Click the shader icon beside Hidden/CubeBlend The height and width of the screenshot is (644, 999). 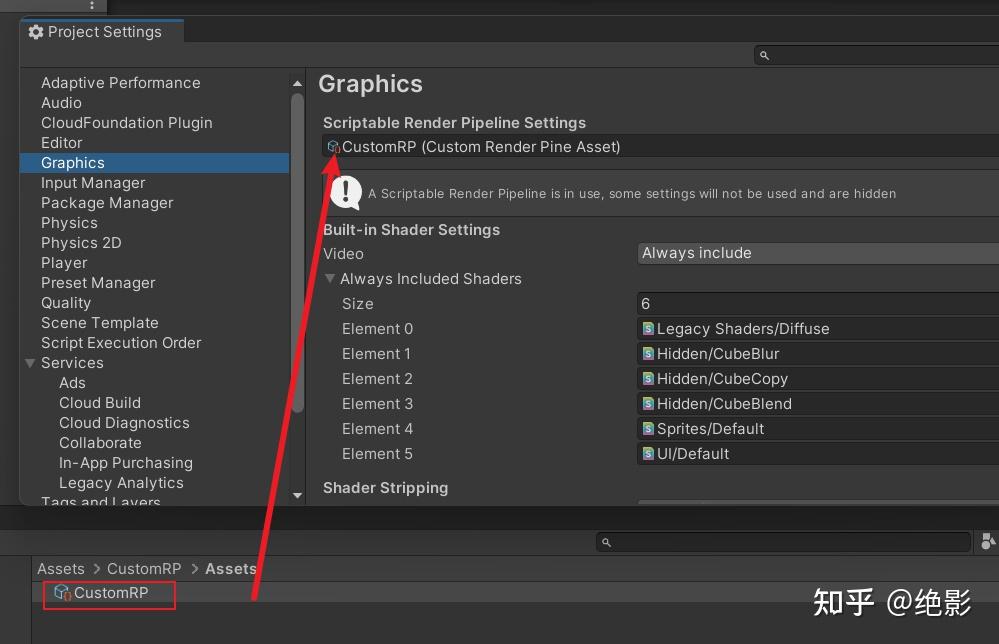[649, 403]
